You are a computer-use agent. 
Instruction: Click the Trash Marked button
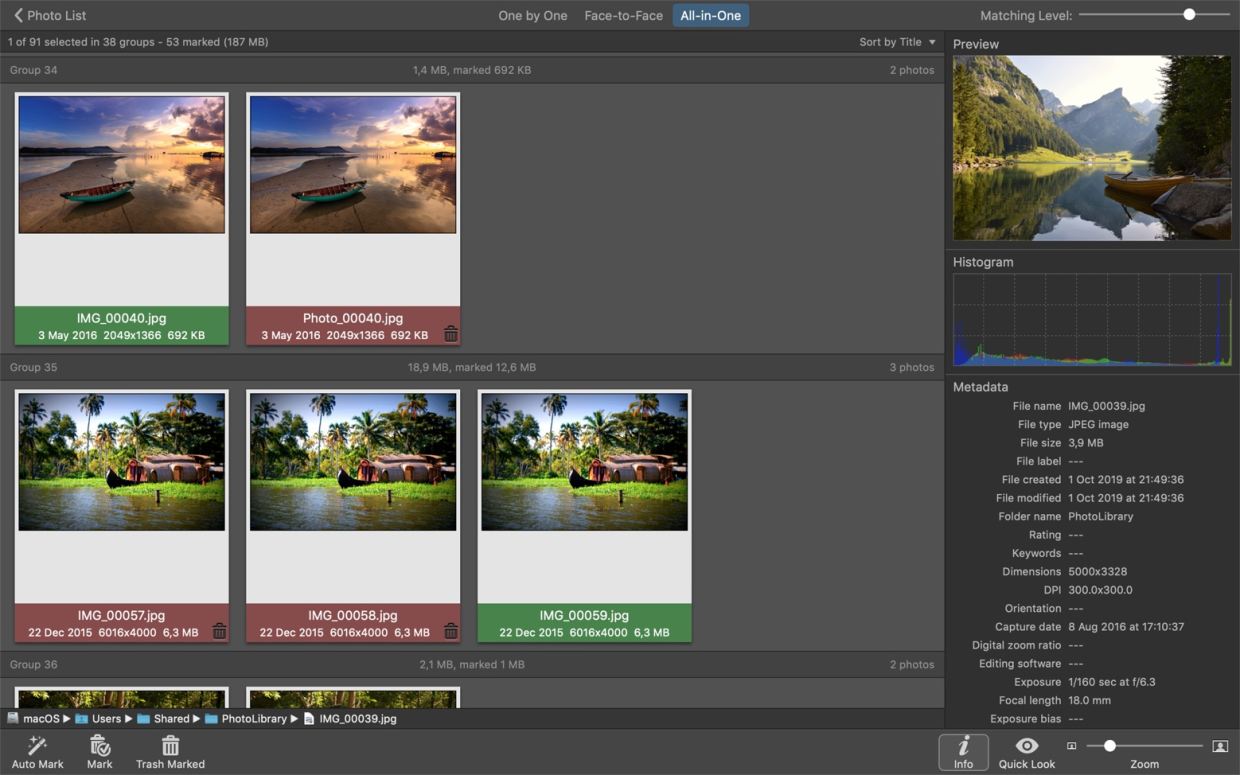(x=170, y=752)
